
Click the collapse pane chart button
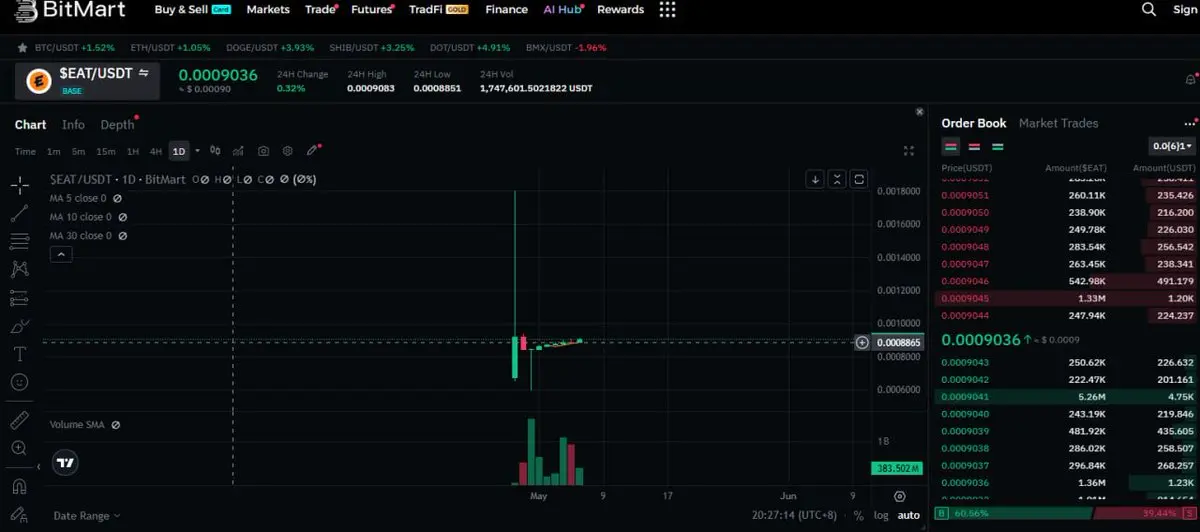(837, 180)
